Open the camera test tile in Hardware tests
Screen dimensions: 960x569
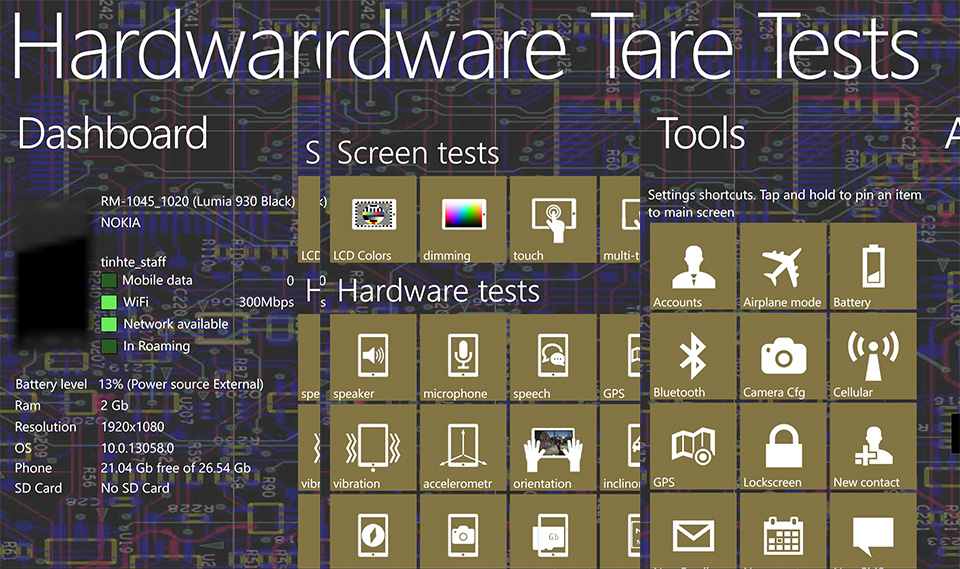pyautogui.click(x=463, y=532)
